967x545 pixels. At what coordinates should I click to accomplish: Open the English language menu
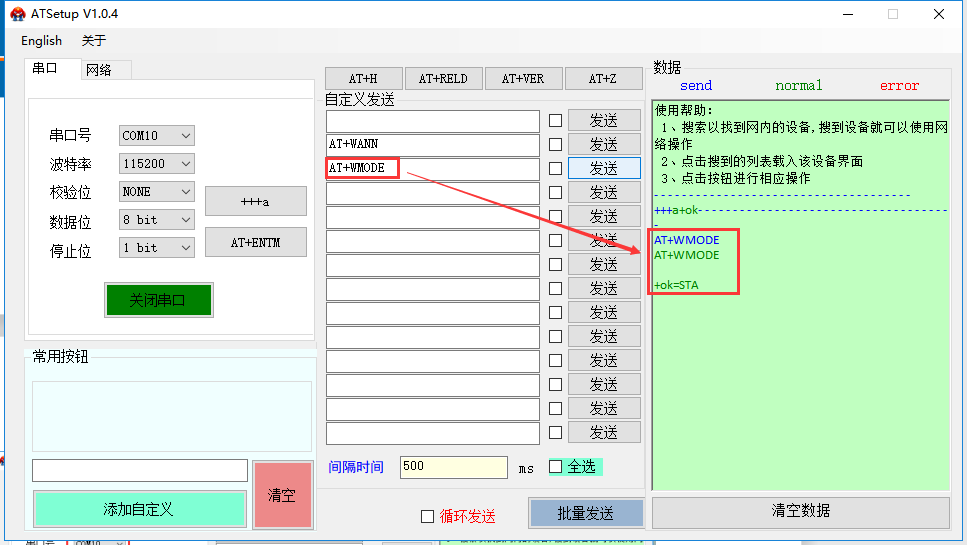coord(41,41)
